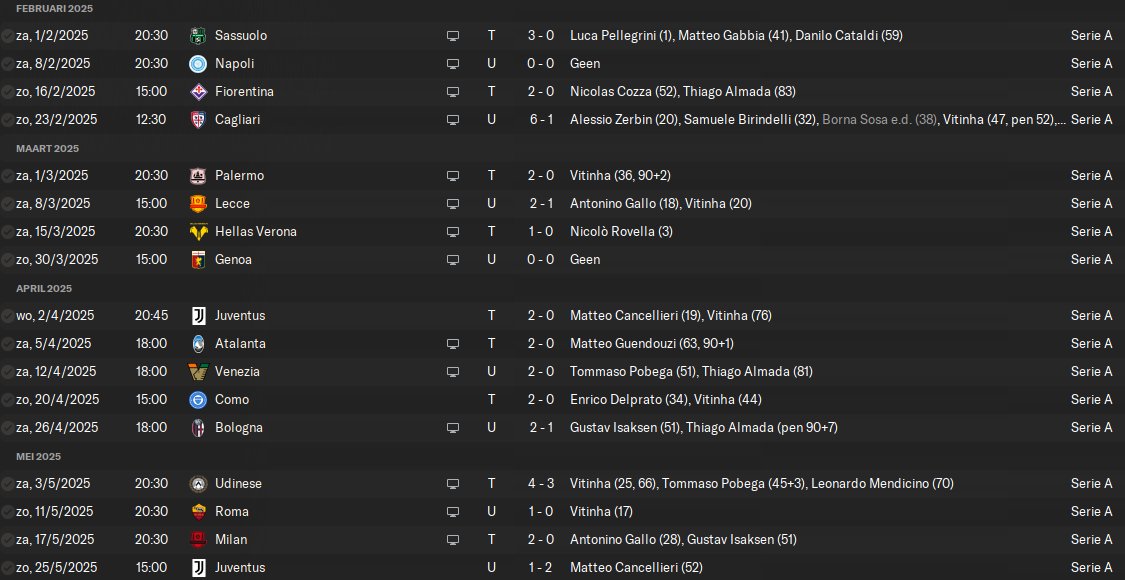Click the Bologna club badge
The image size is (1125, 580).
(x=198, y=427)
